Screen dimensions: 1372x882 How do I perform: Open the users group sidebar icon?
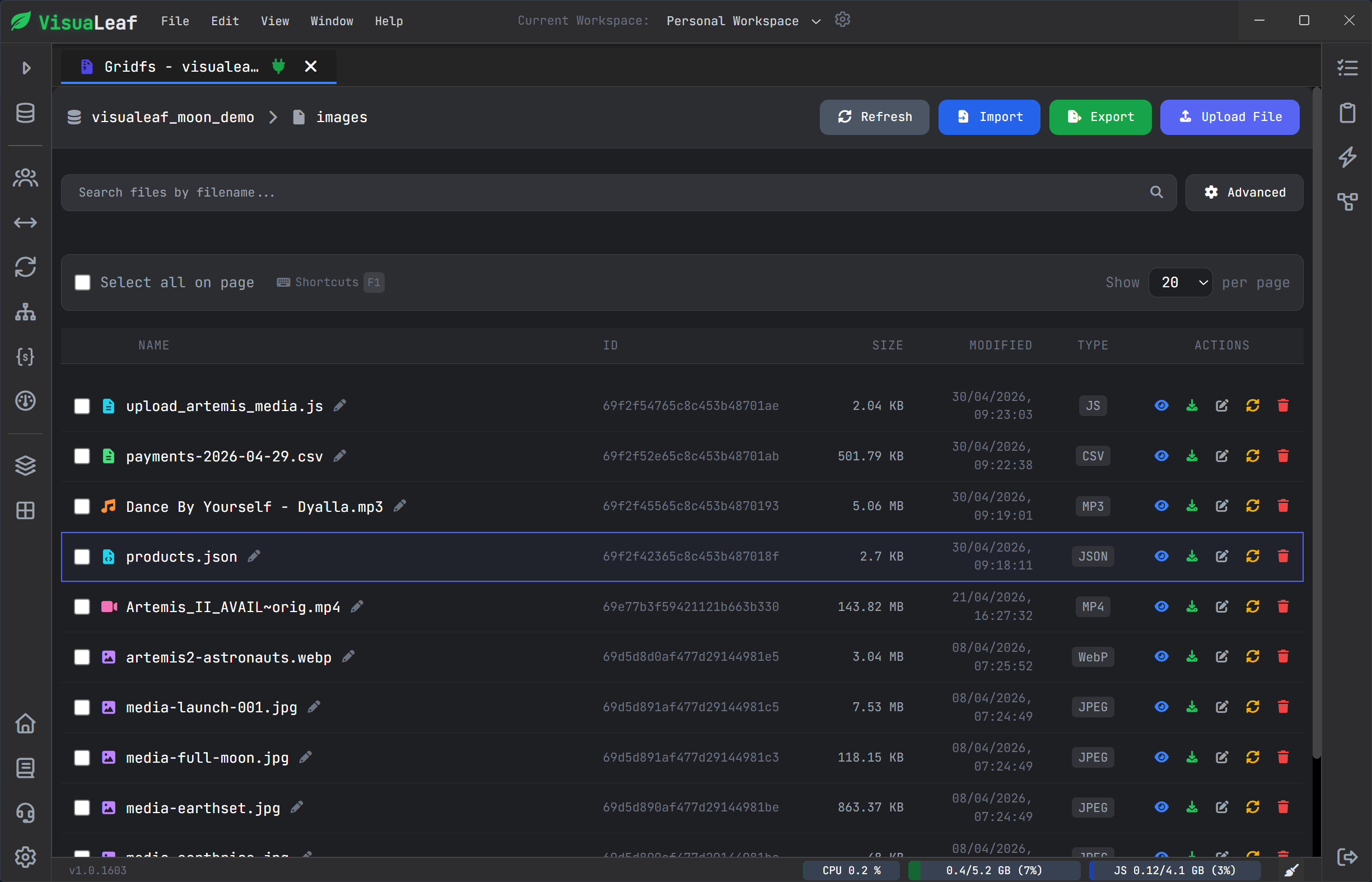(x=25, y=178)
